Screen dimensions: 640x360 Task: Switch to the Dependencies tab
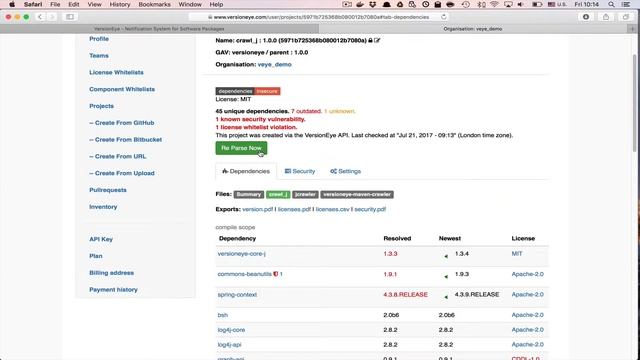point(246,171)
